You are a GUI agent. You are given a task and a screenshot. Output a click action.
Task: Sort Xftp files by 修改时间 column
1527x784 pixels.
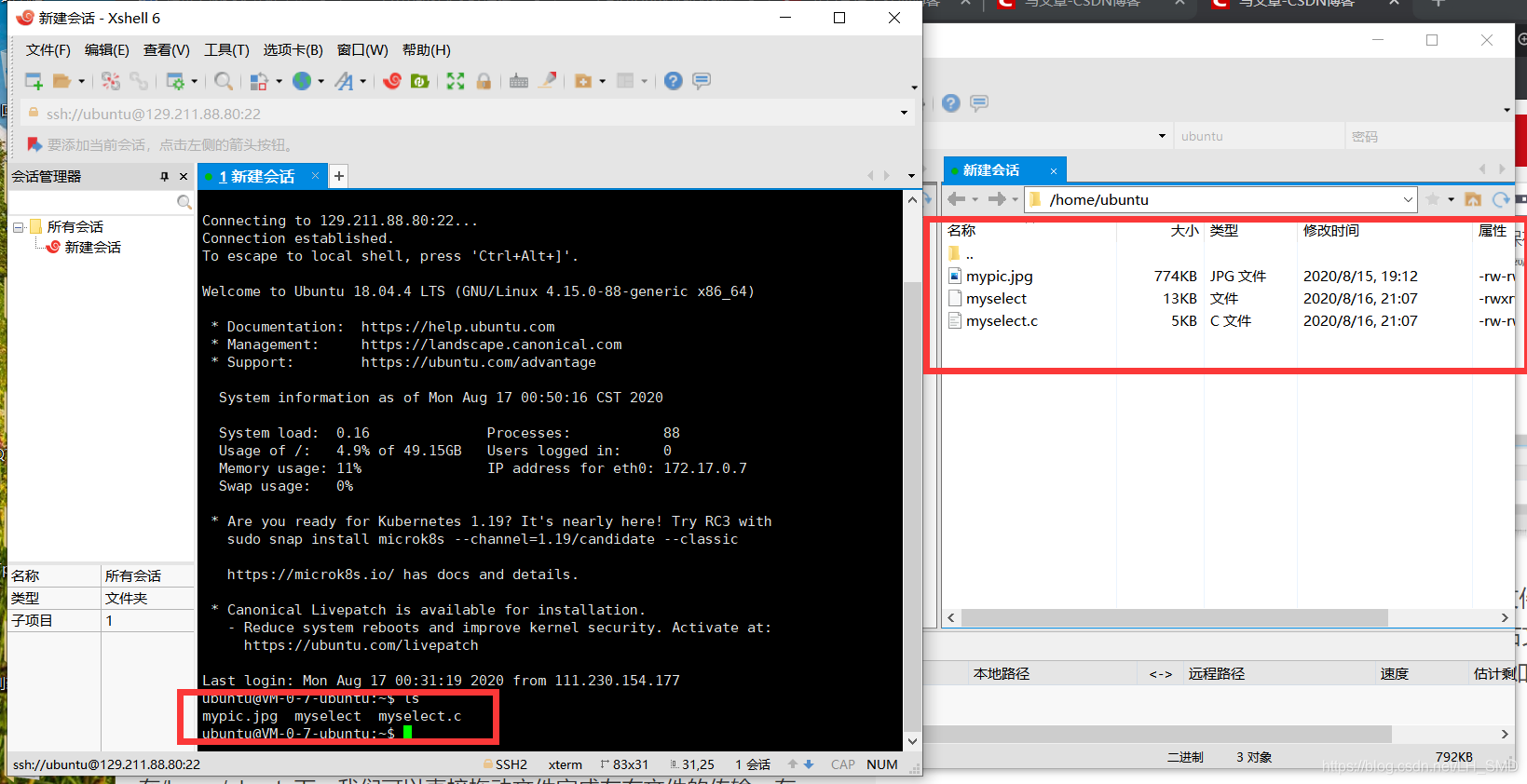click(1331, 231)
